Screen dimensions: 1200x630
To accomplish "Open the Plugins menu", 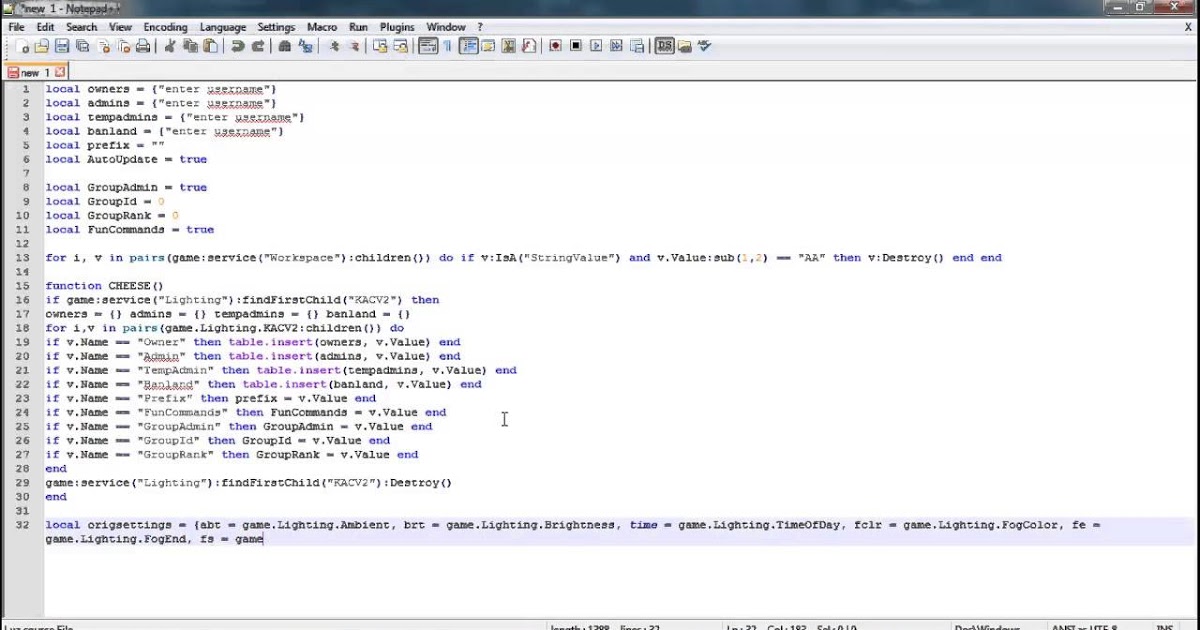I will [x=397, y=27].
